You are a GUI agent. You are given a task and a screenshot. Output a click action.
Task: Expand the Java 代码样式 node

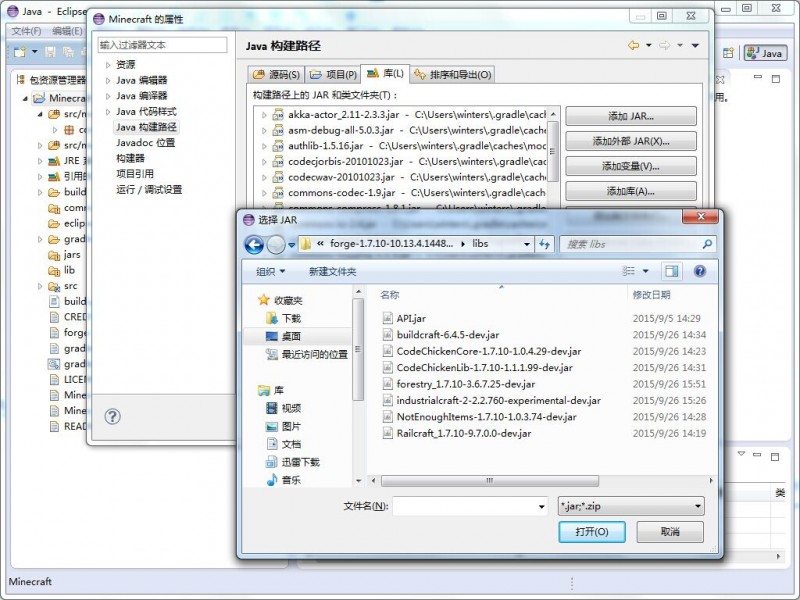(108, 112)
